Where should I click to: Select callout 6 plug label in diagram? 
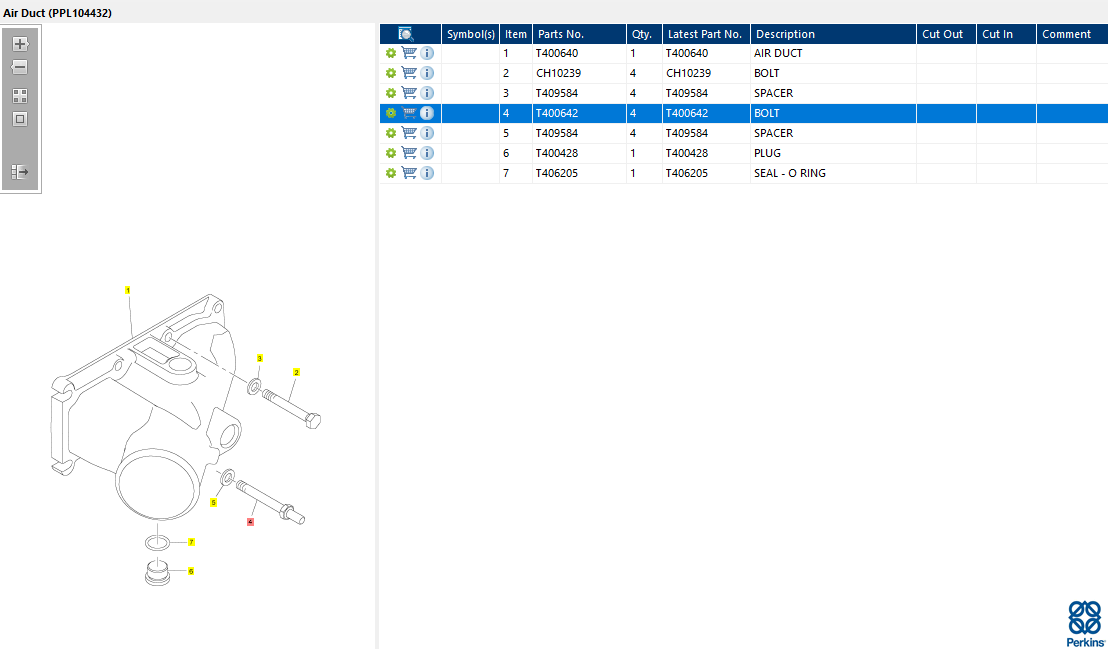click(191, 571)
